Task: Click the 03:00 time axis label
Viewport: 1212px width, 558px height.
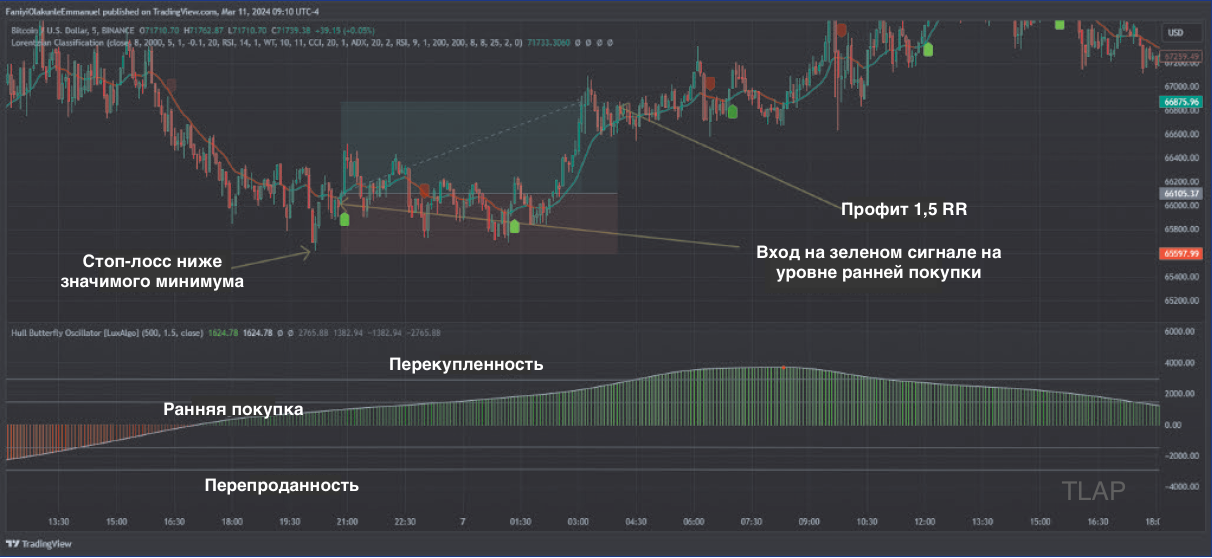Action: (577, 521)
